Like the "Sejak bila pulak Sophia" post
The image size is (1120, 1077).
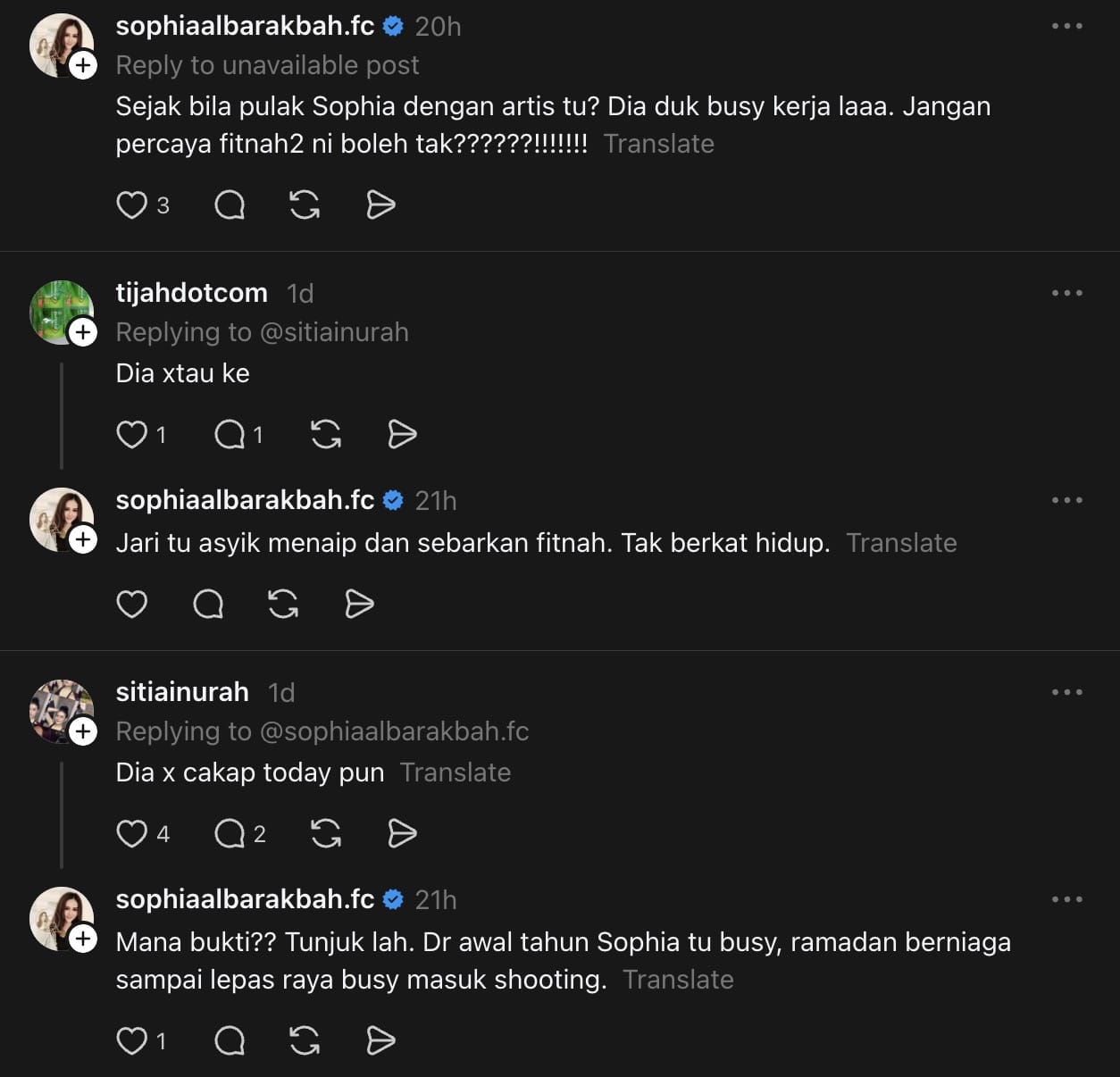tap(132, 205)
